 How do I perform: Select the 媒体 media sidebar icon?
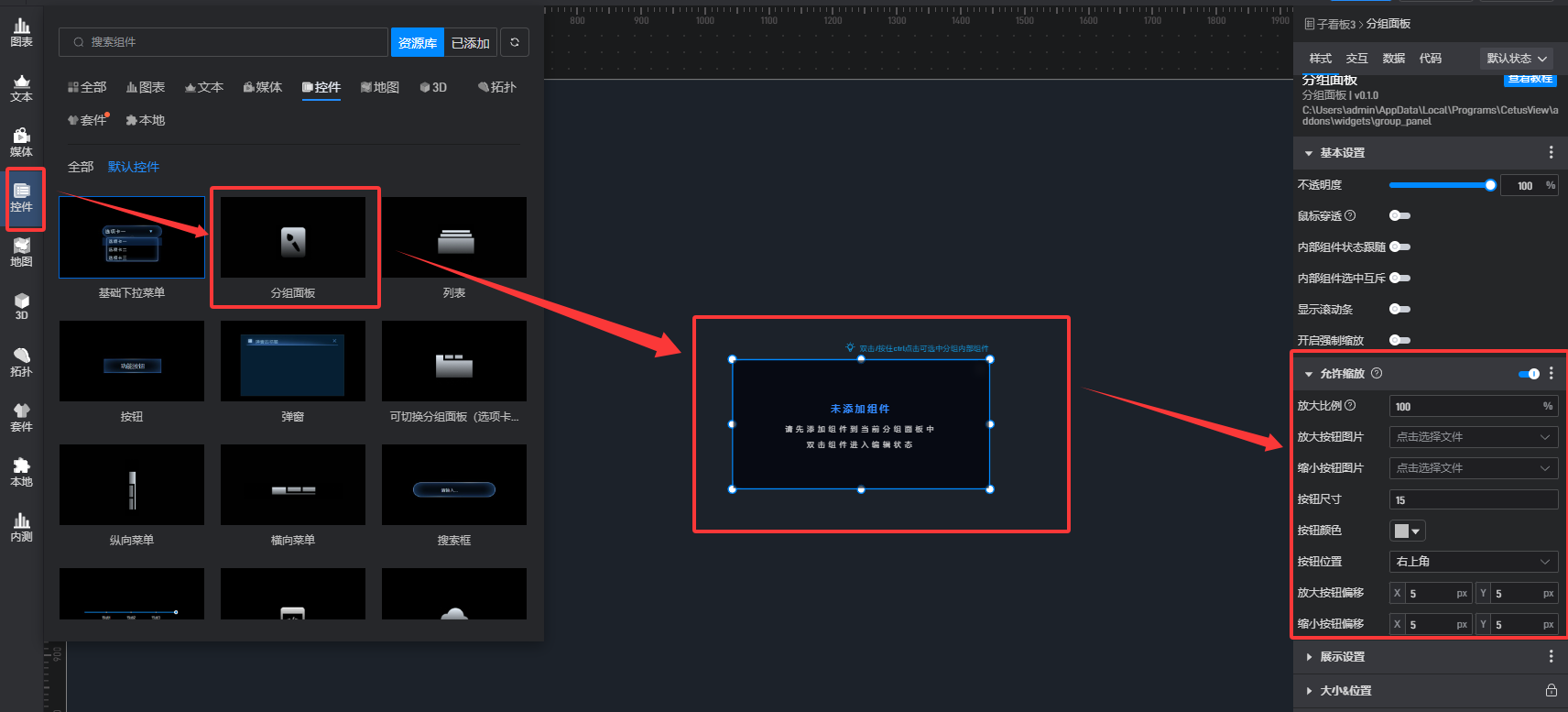pos(21,143)
